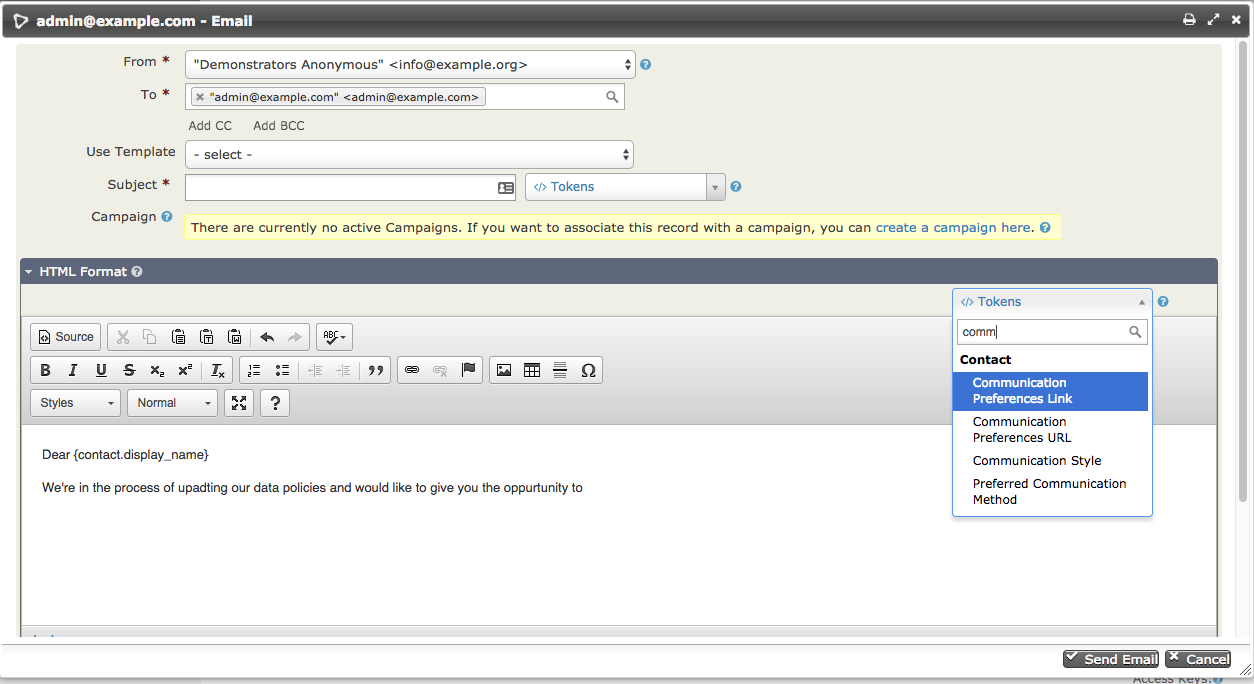
Task: Maximize the editor with the fullscreen icon
Action: click(239, 403)
